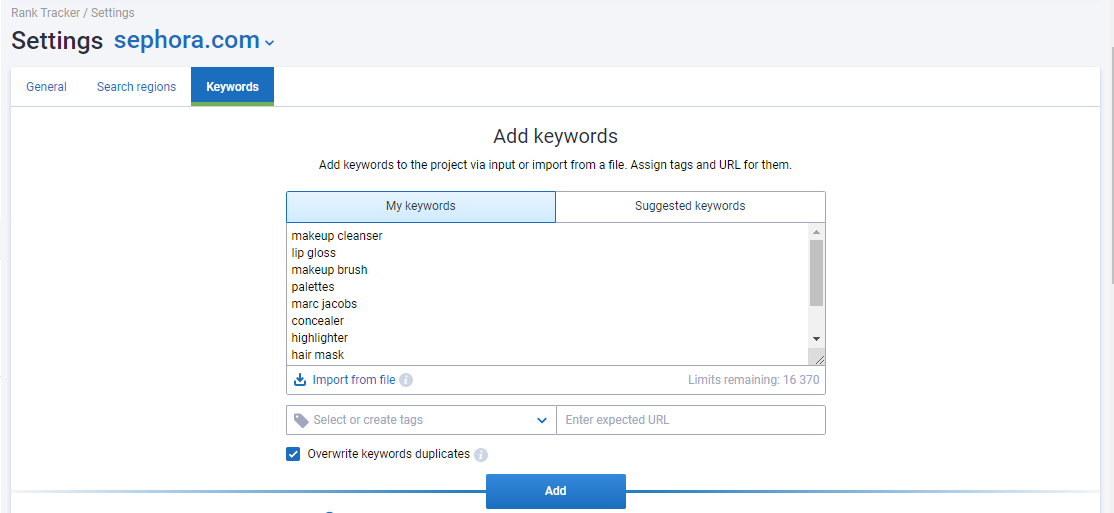The height and width of the screenshot is (513, 1114).
Task: Expand the Select or create tags dropdown
Action: tap(542, 420)
